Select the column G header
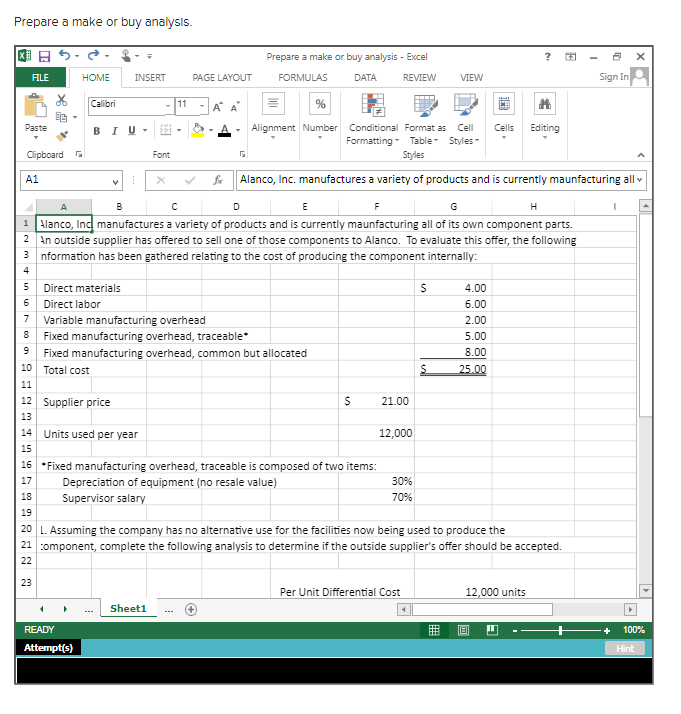Viewport: 681px width, 714px height. [x=453, y=207]
